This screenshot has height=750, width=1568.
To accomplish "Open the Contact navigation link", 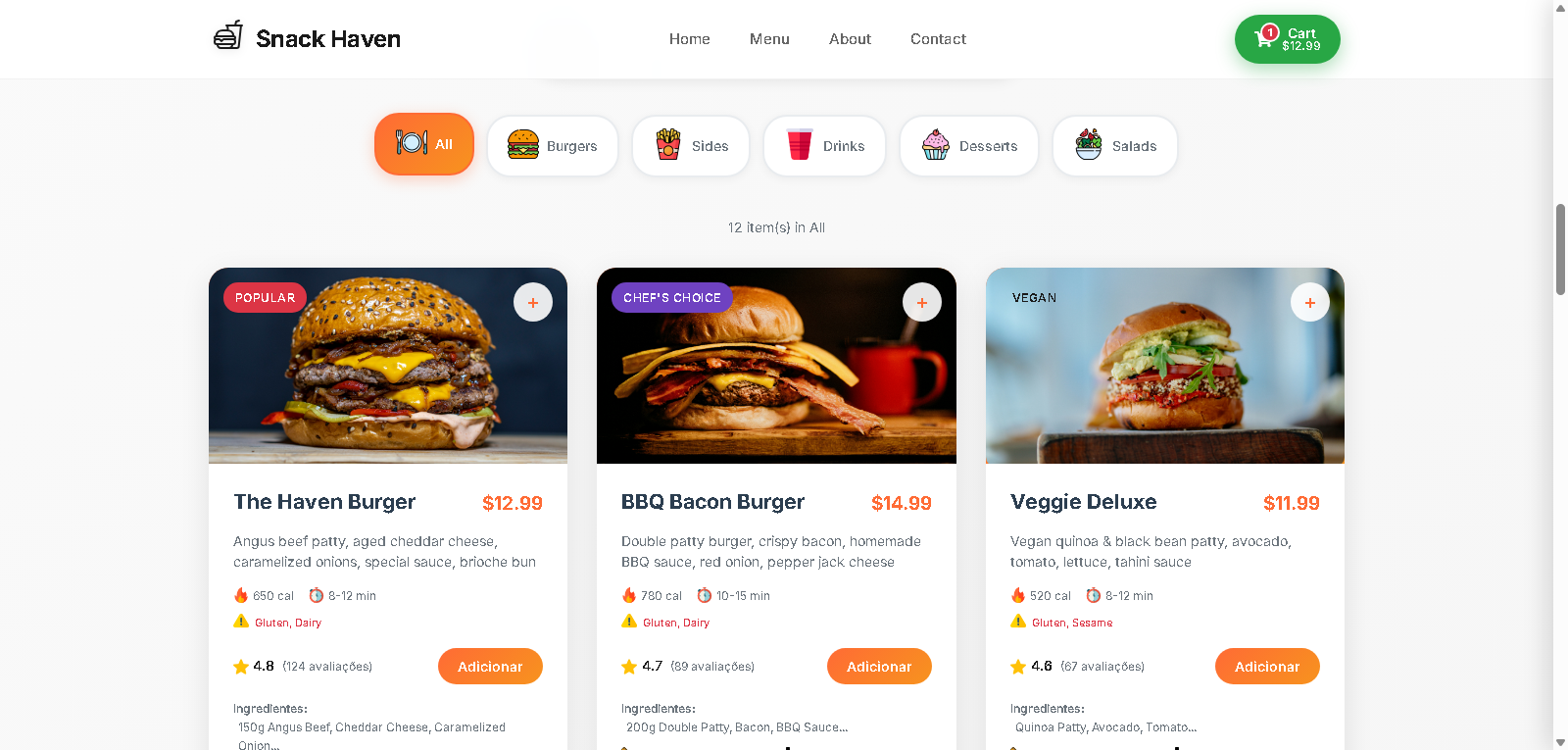I will [x=938, y=39].
